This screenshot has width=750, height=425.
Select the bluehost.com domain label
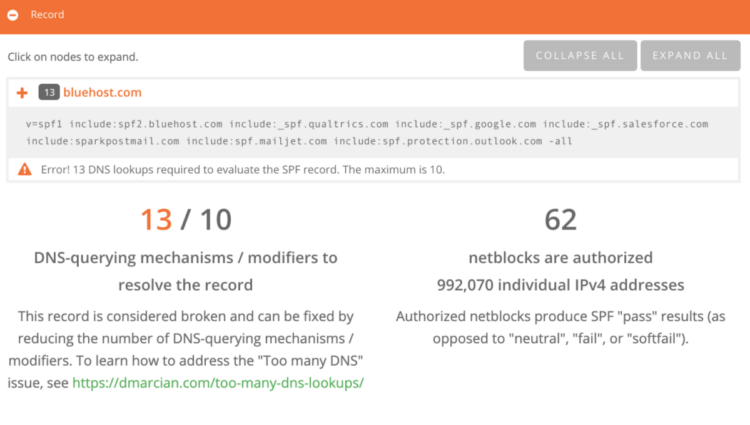102,92
